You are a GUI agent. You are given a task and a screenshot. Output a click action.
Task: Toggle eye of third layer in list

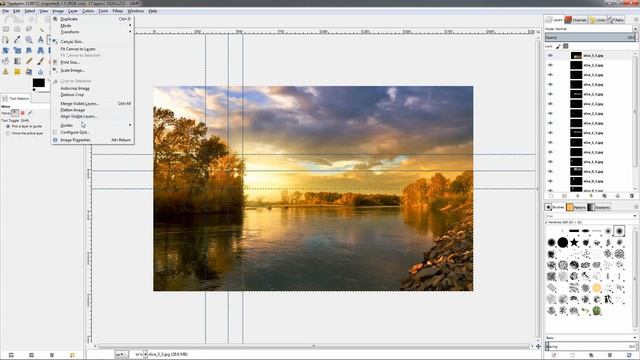click(x=550, y=75)
